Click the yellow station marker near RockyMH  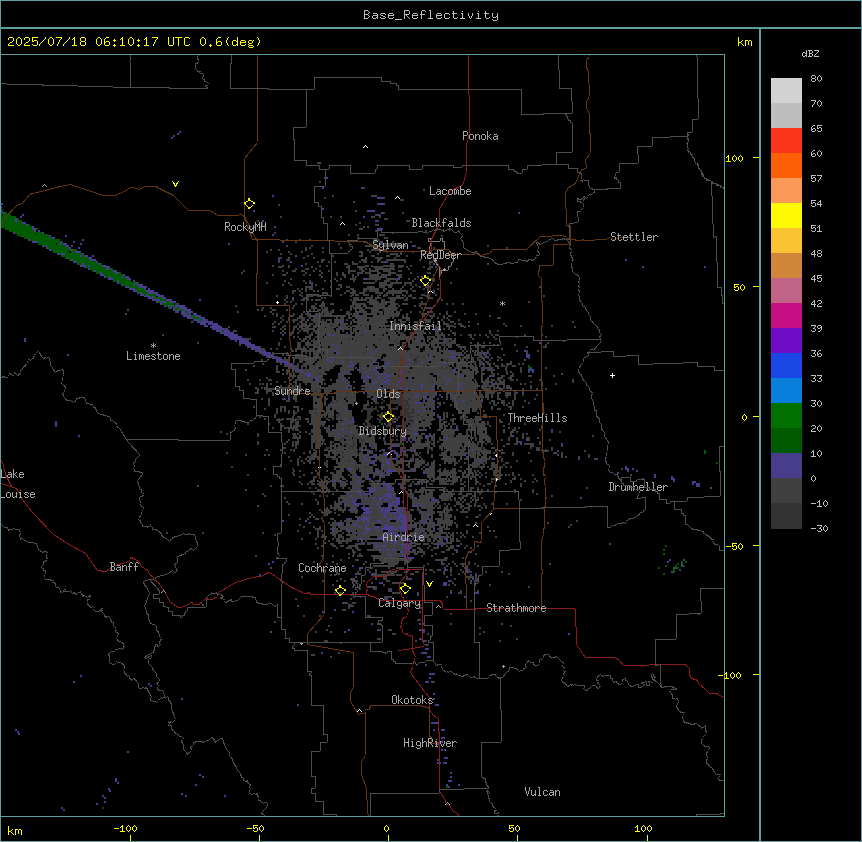250,204
